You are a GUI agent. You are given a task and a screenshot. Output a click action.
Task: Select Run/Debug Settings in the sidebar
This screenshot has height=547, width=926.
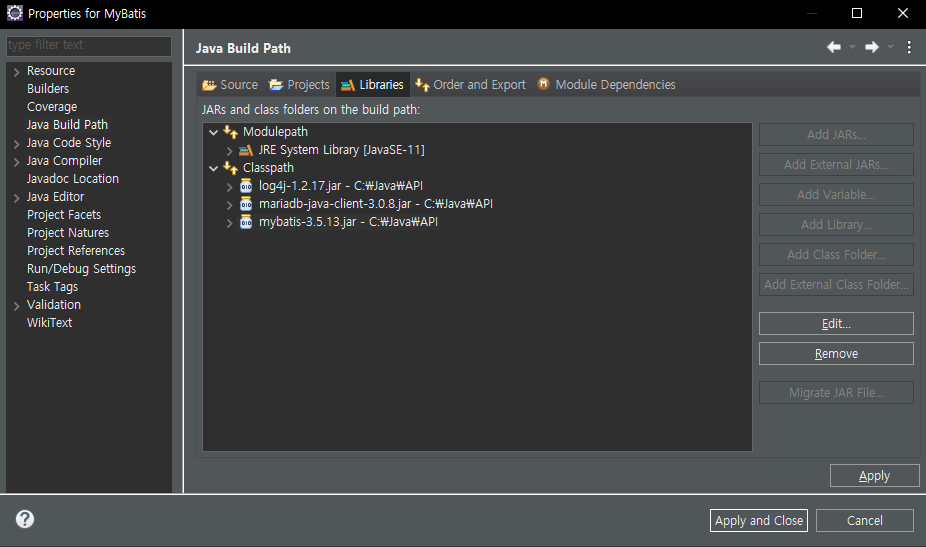(x=81, y=269)
